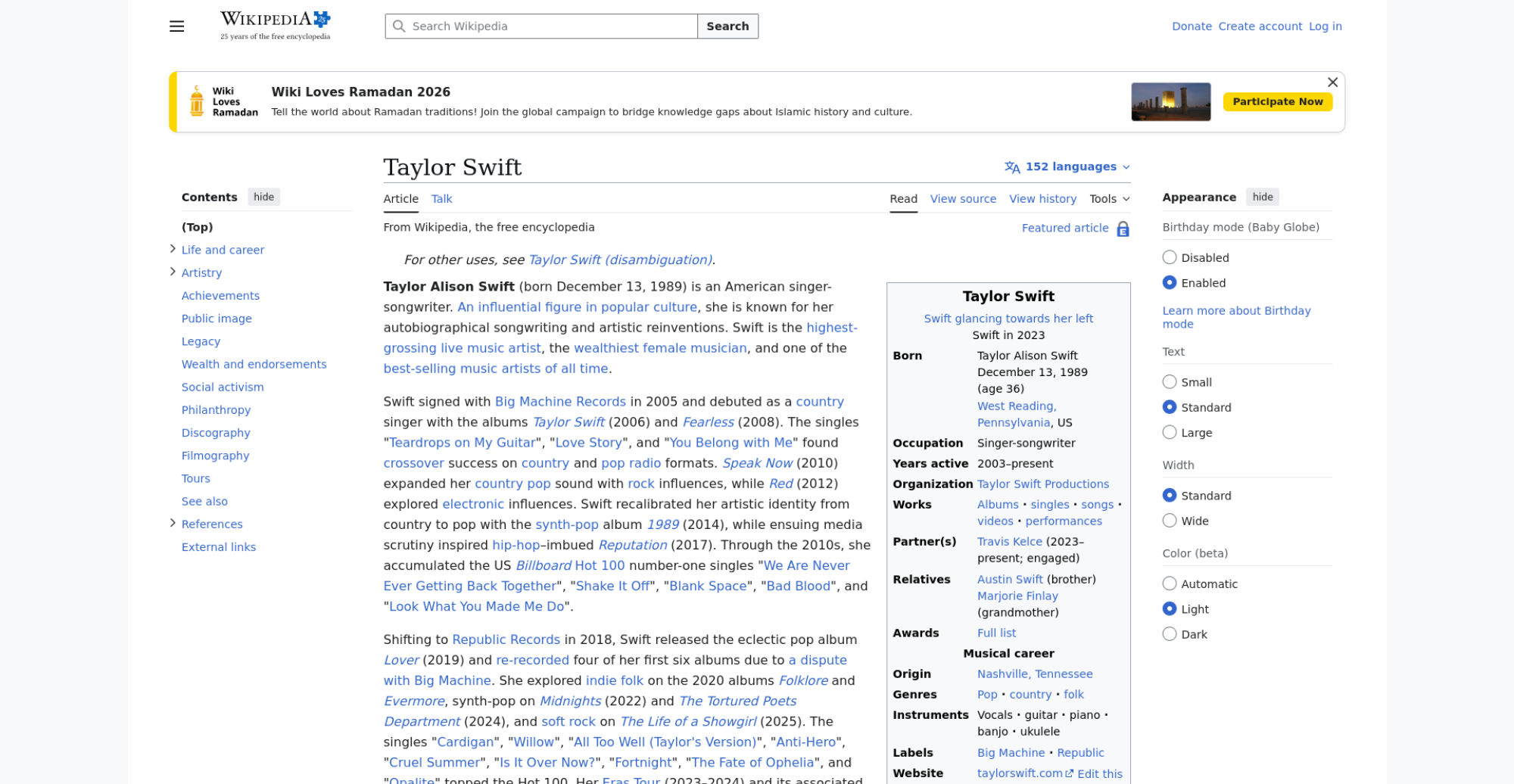The width and height of the screenshot is (1514, 784).
Task: Click the featured article padlock icon
Action: [x=1123, y=228]
